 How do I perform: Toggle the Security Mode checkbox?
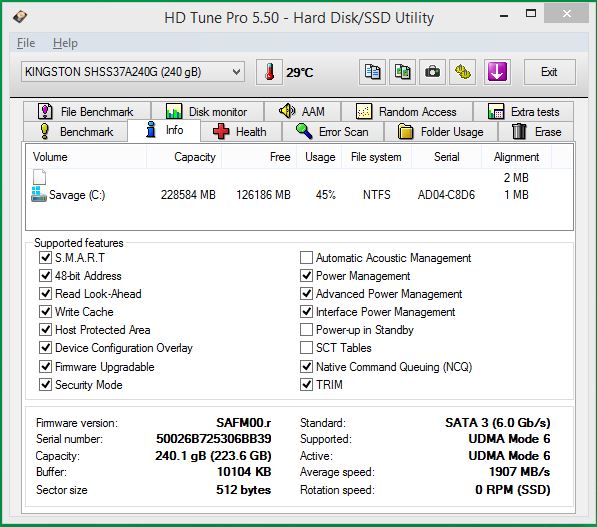click(x=45, y=384)
